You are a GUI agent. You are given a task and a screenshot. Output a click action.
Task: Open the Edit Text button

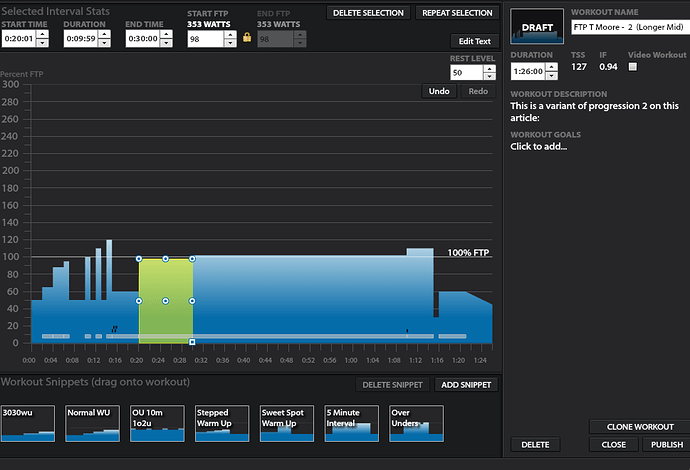pyautogui.click(x=474, y=41)
